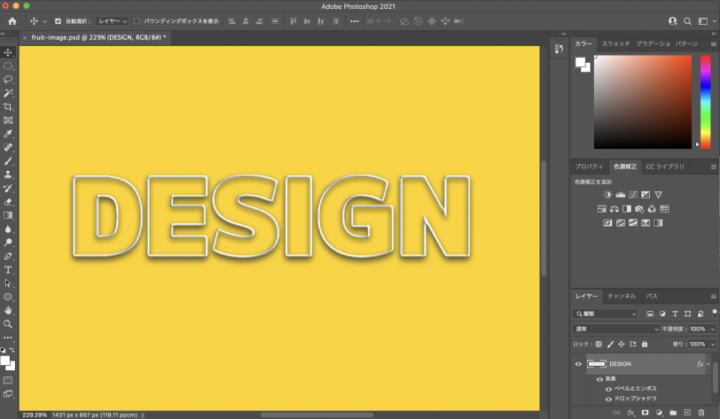Image resolution: width=720 pixels, height=419 pixels.
Task: Select the Eraser tool
Action: coord(8,202)
